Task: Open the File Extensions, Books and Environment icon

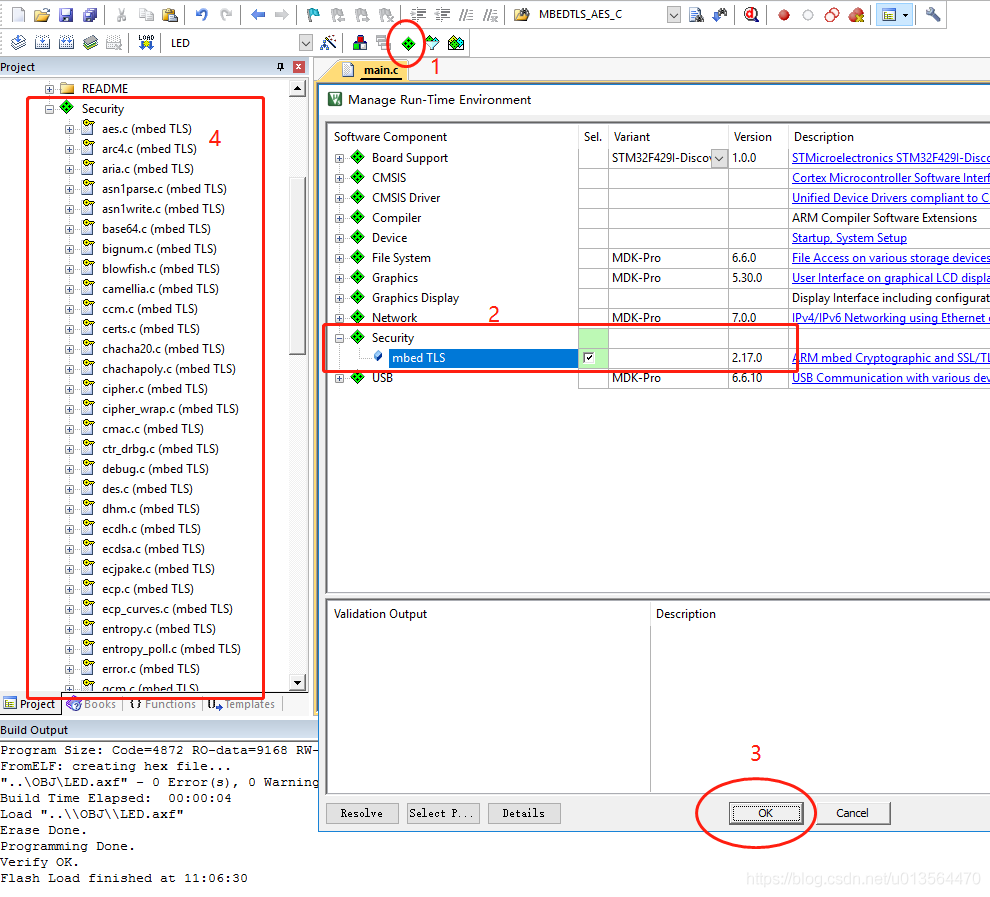Action: 360,43
